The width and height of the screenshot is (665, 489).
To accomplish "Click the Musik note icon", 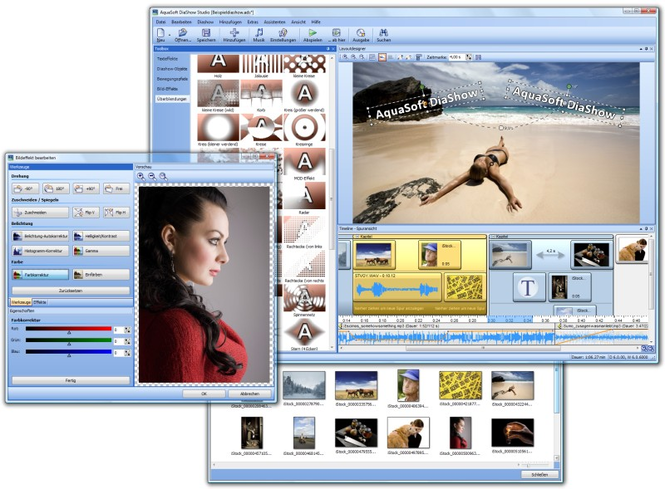I will 259,33.
